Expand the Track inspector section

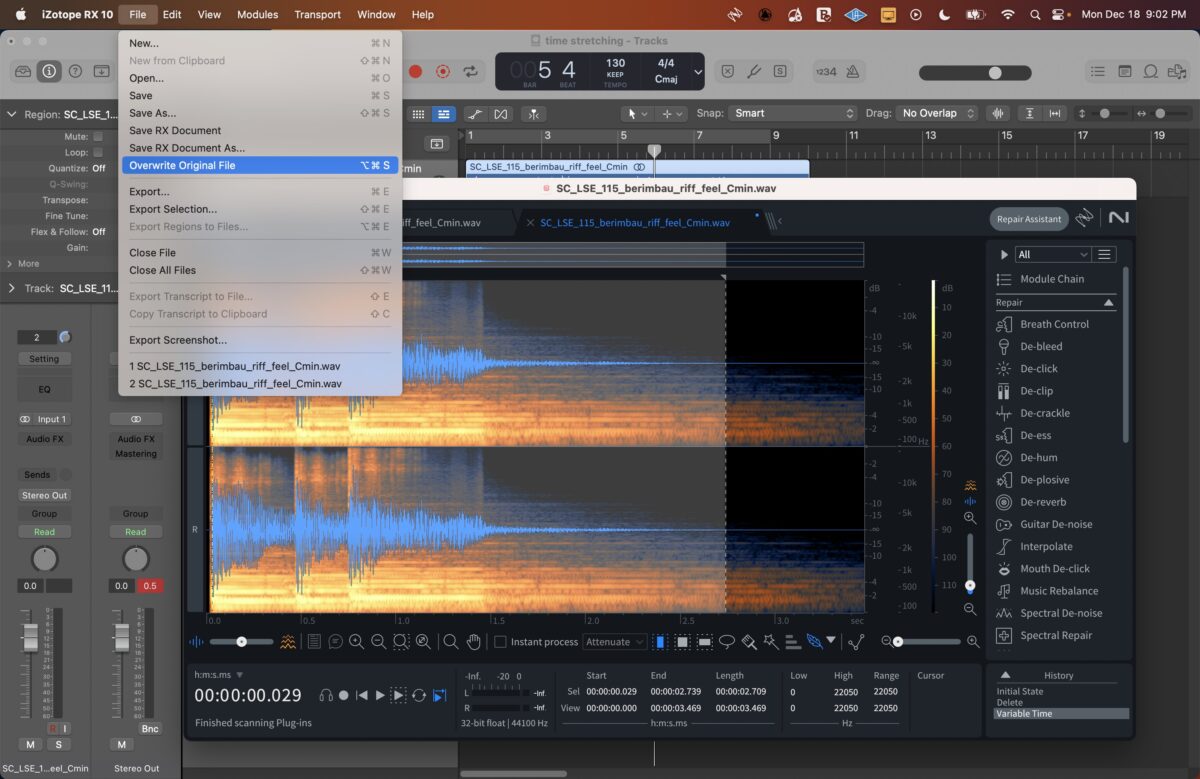[x=12, y=288]
